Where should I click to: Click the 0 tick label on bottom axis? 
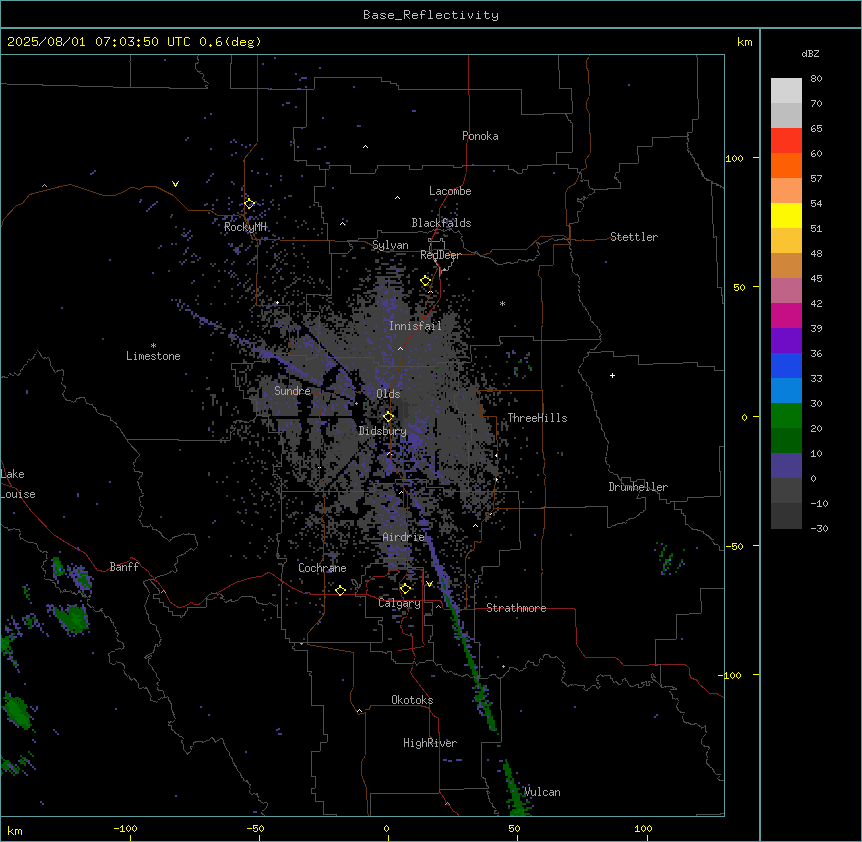point(386,829)
